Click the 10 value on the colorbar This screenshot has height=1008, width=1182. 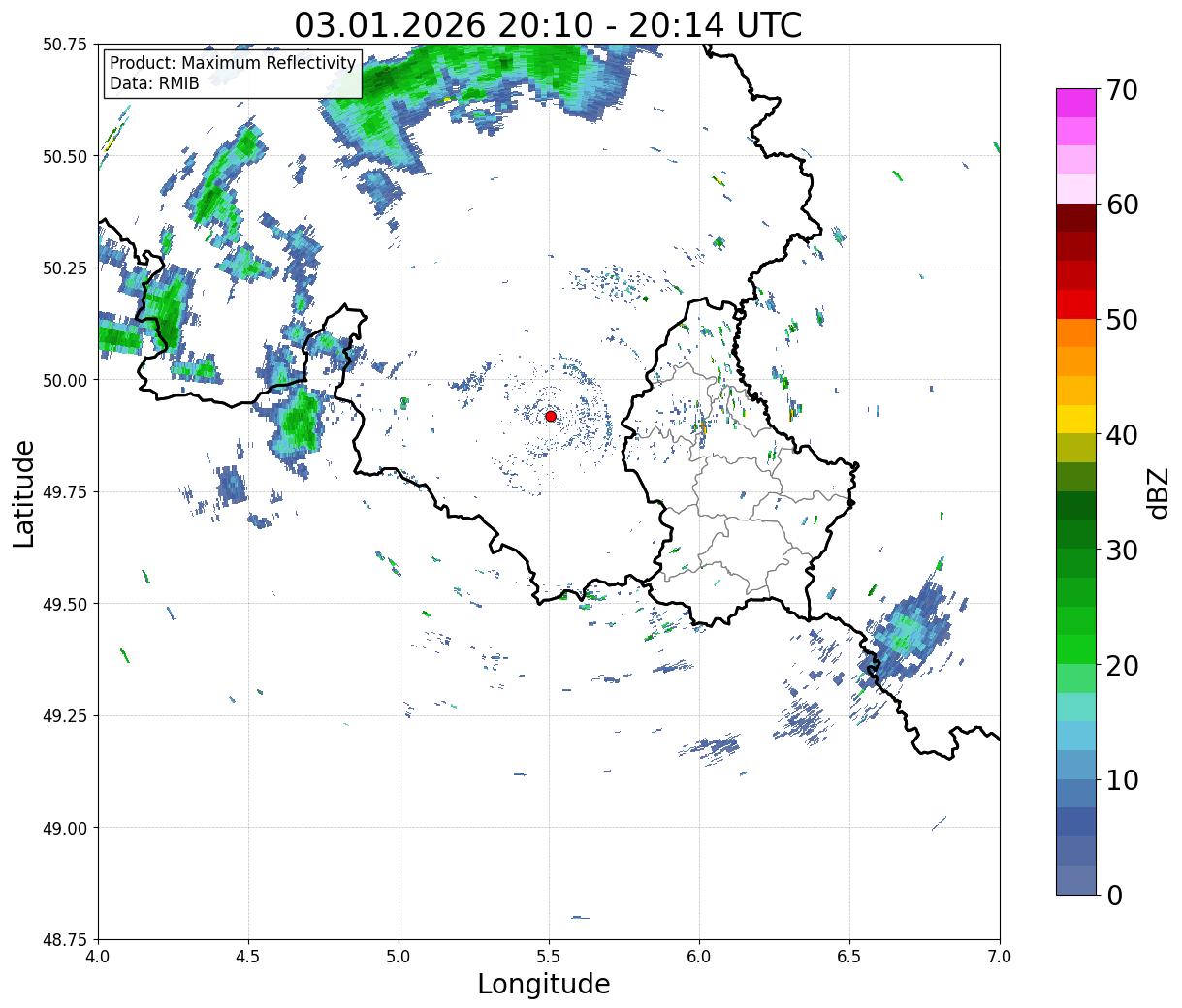[x=1121, y=779]
